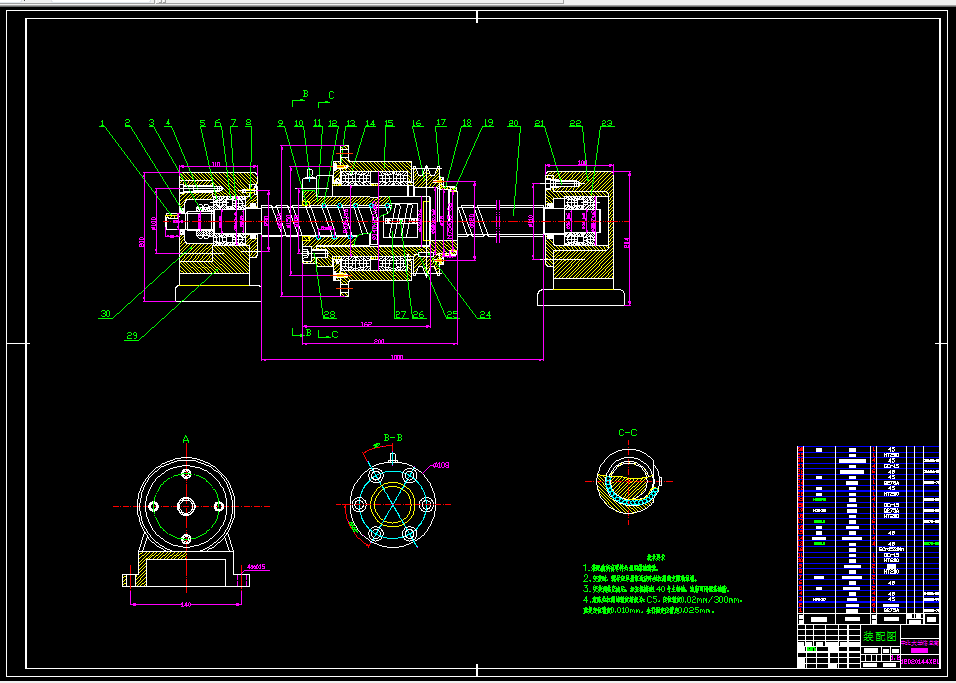The image size is (956, 683).
Task: Select part balloon number 3
Action: 152,123
